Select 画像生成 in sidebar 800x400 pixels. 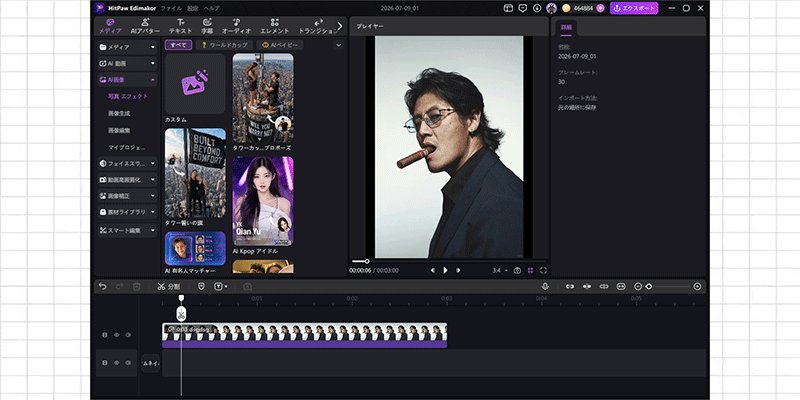119,113
